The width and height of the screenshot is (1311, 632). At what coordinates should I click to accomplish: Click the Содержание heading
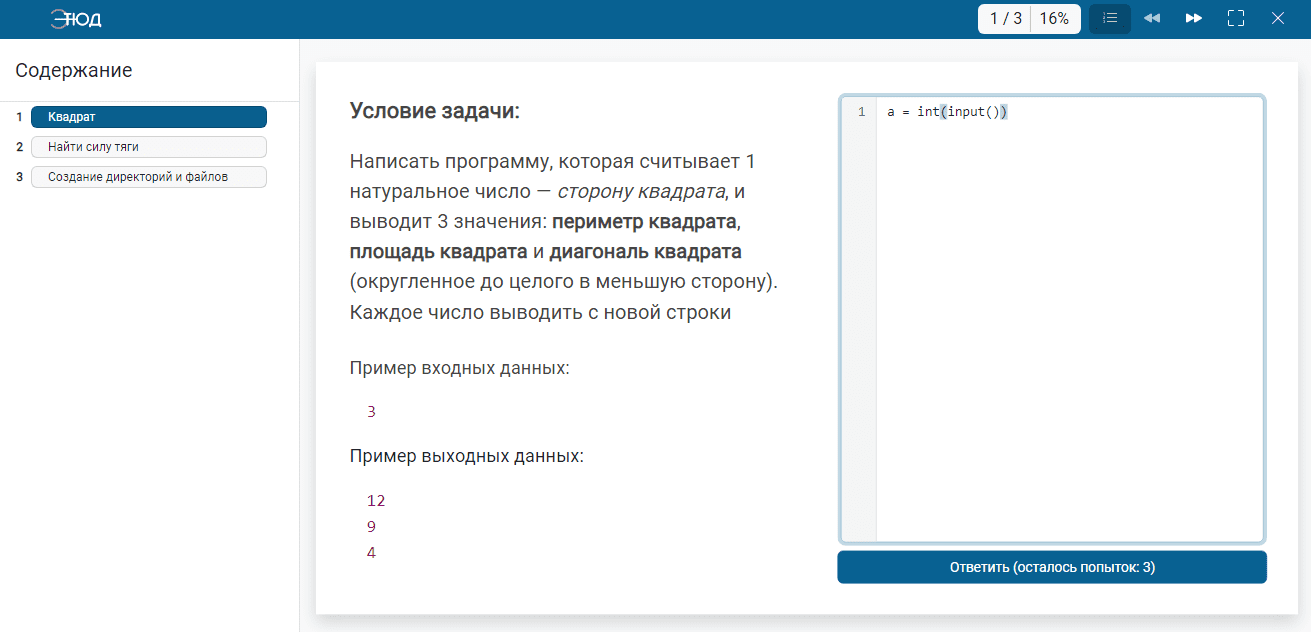pyautogui.click(x=74, y=70)
